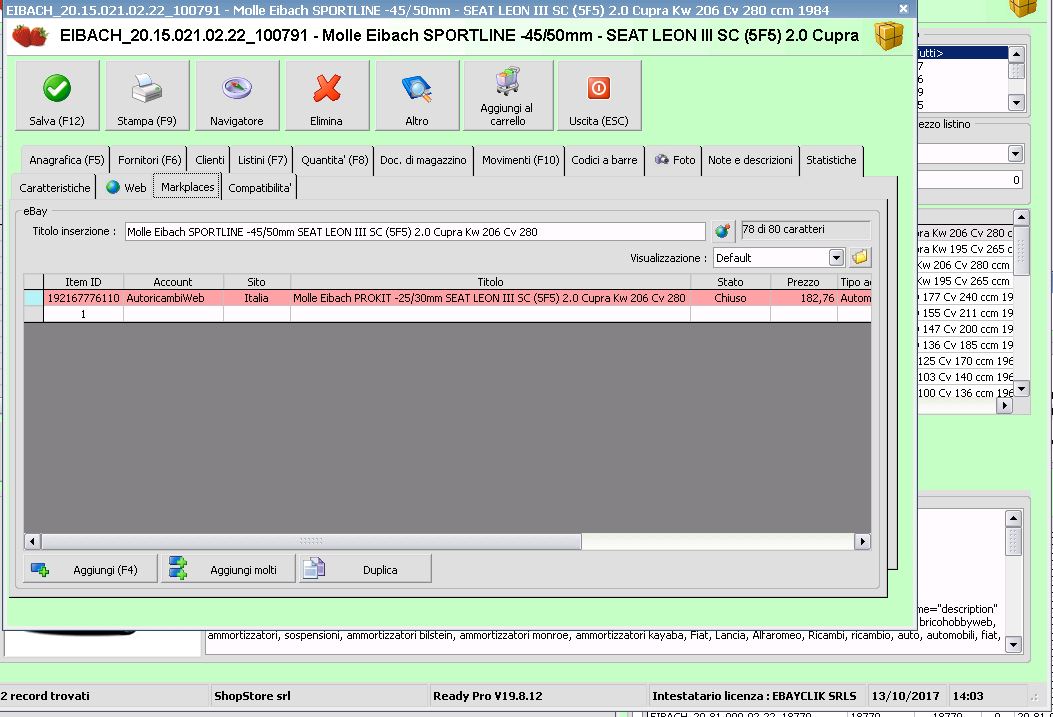Click the row selector of the eBay row
This screenshot has width=1053, height=717.
(x=34, y=298)
